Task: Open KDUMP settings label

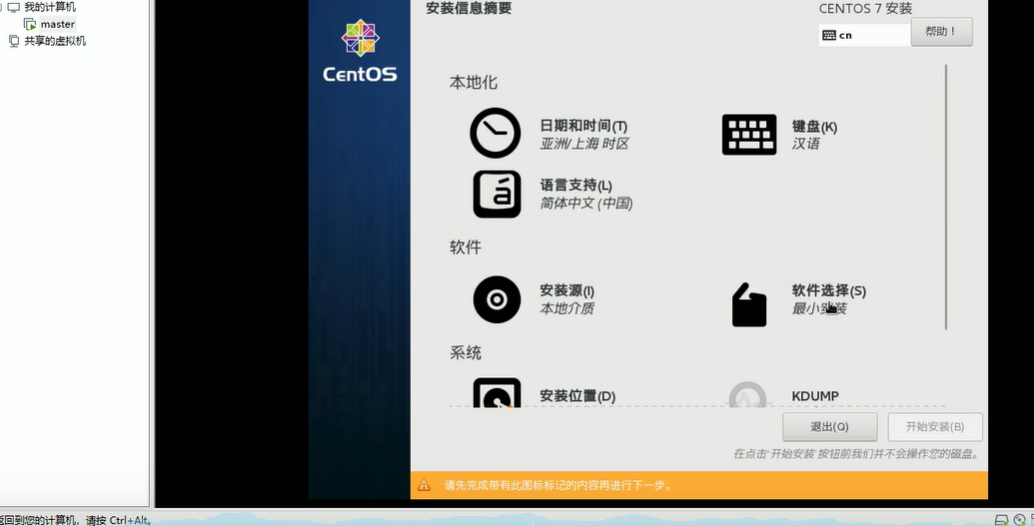Action: tap(815, 396)
